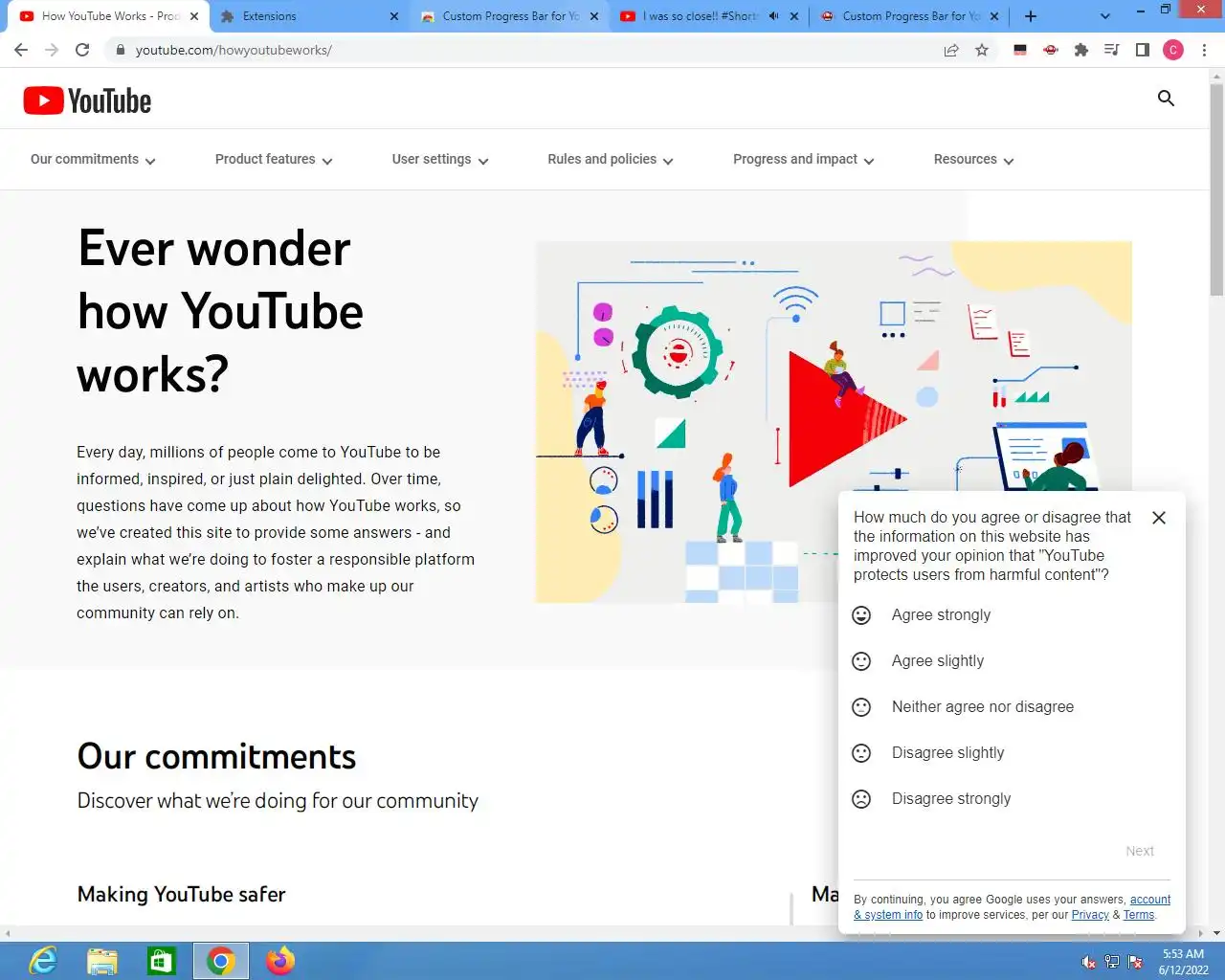Expand Rules and policies menu
This screenshot has width=1225, height=980.
tap(611, 160)
